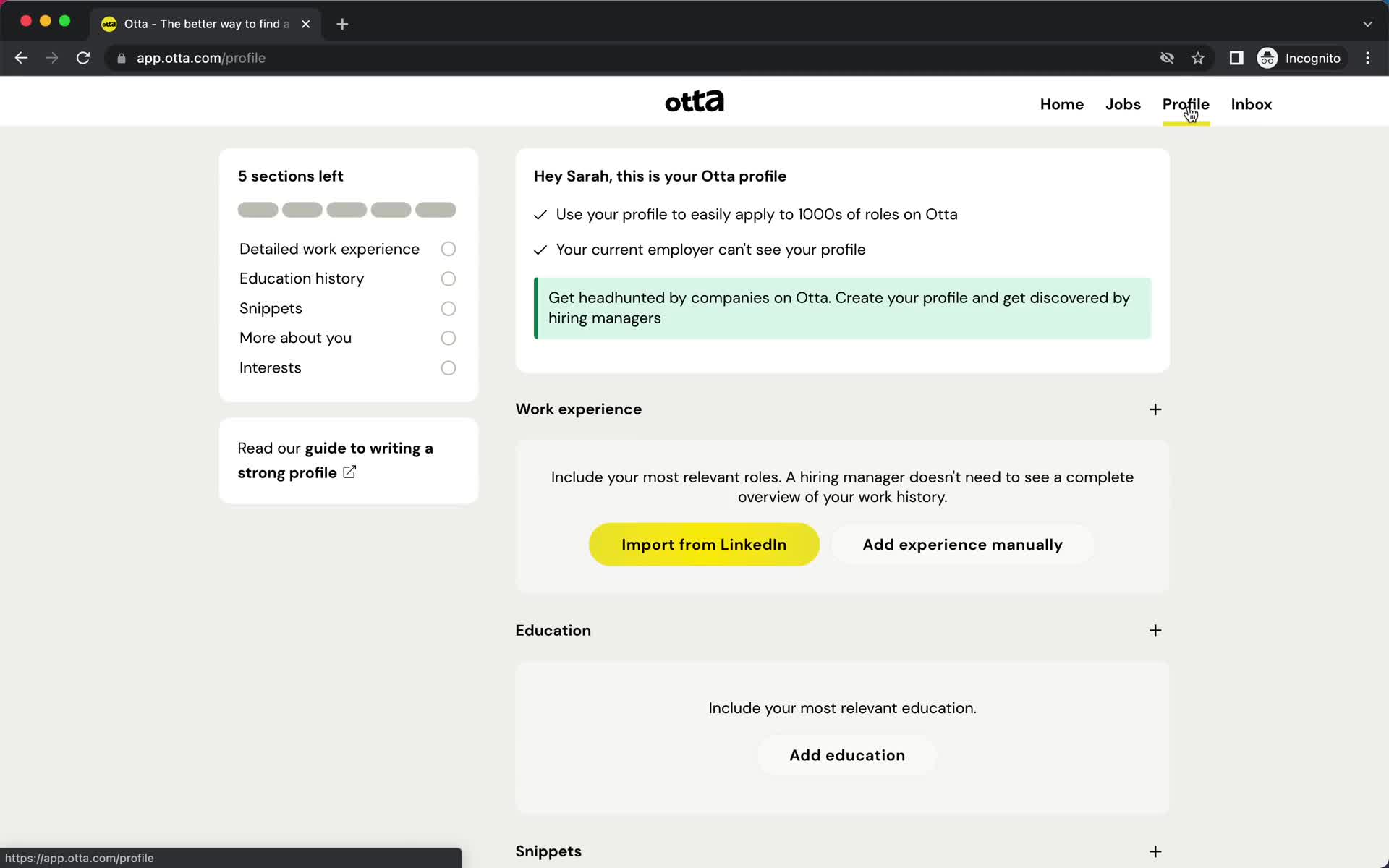Expand the Work experience section

pyautogui.click(x=1154, y=408)
